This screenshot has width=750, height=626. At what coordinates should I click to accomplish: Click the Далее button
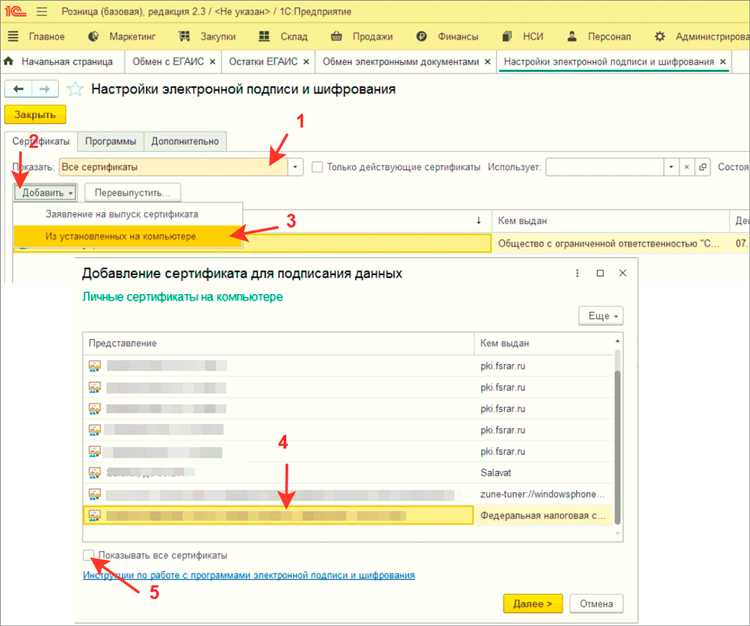(533, 604)
